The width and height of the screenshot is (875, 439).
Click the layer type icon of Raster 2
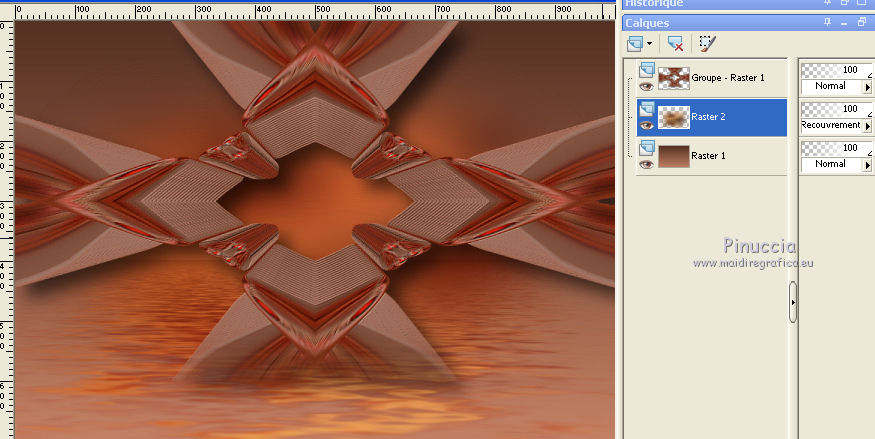pos(647,109)
